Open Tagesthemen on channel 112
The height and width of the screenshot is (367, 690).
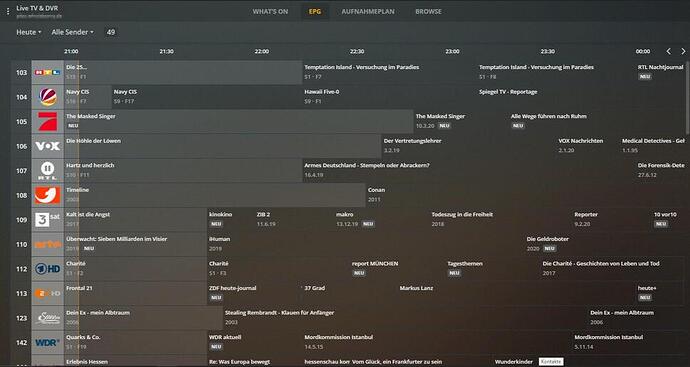[x=493, y=269]
